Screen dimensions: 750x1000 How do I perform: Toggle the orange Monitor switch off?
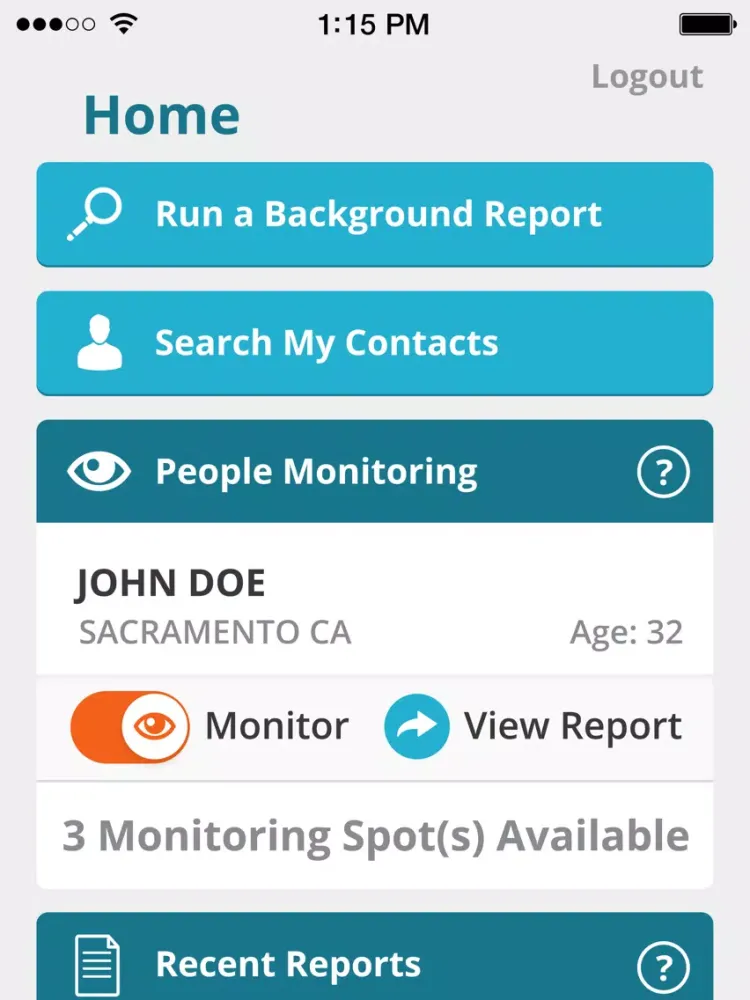point(130,727)
